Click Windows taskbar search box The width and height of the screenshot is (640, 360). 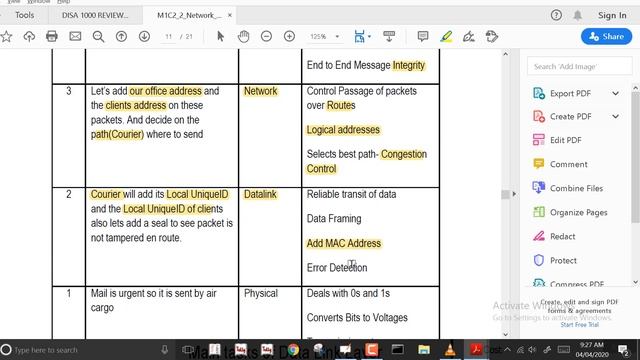pos(86,350)
